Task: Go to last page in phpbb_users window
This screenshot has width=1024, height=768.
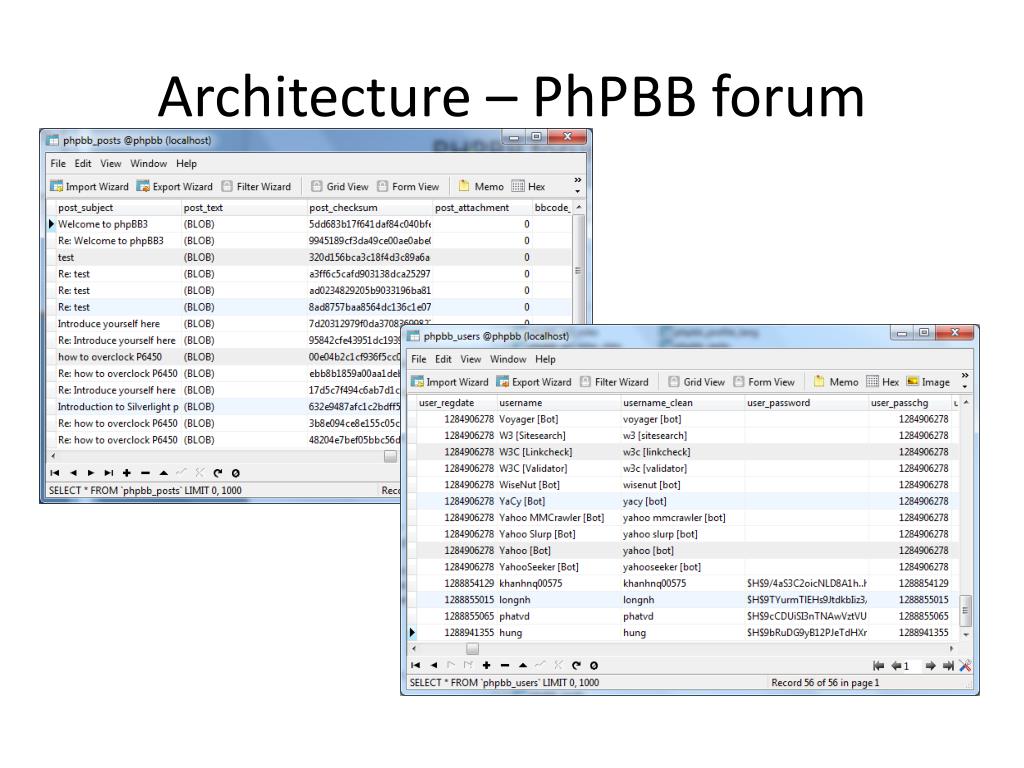Action: point(948,665)
